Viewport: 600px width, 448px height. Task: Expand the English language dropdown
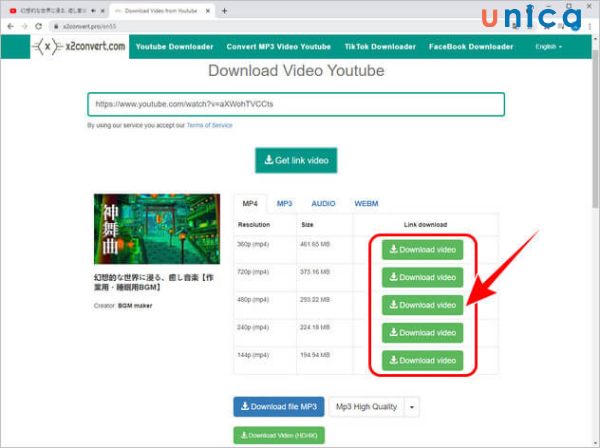[x=549, y=47]
